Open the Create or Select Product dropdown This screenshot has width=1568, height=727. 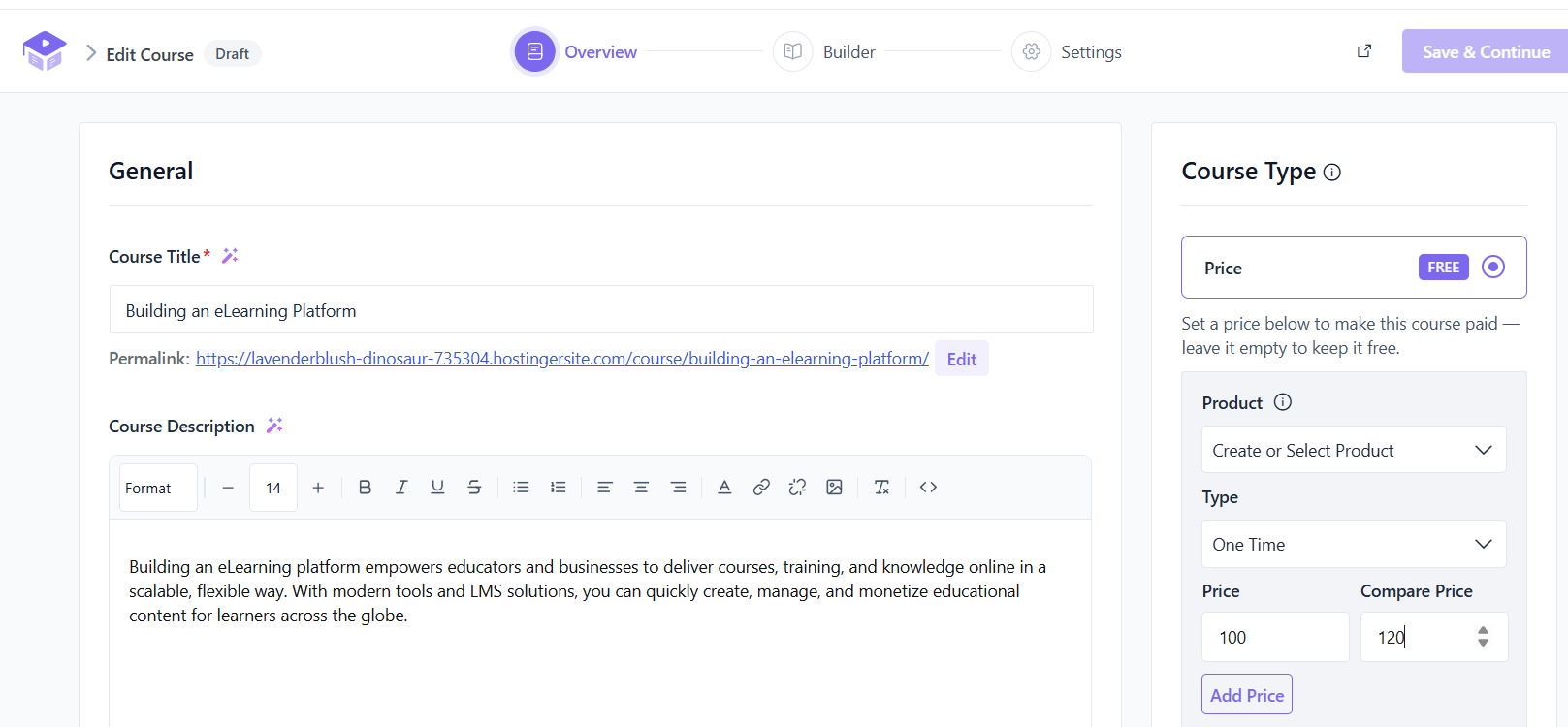(x=1354, y=450)
